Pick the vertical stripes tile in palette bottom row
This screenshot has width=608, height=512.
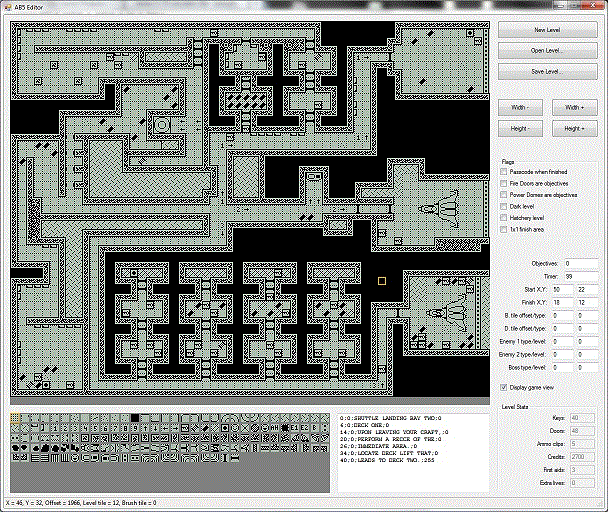[x=55, y=458]
